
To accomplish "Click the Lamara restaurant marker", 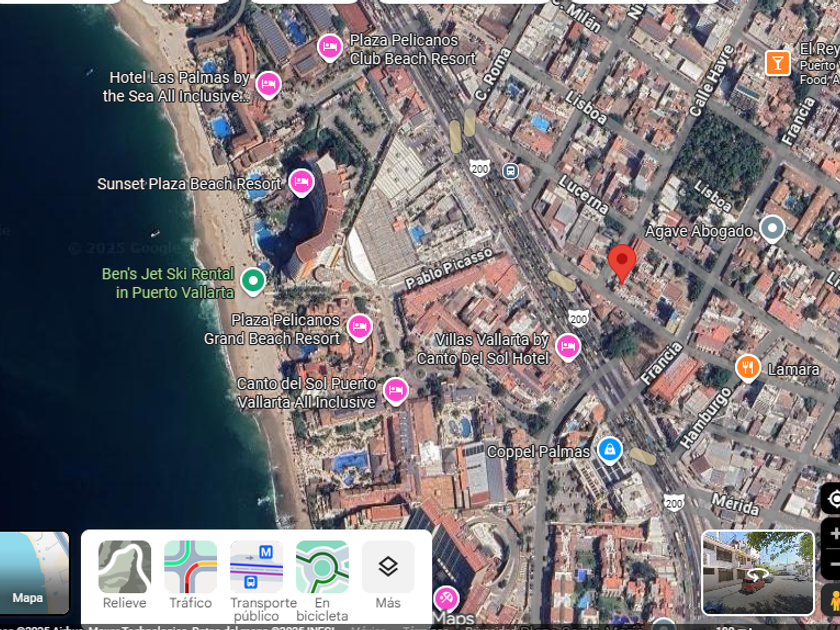I will point(748,368).
